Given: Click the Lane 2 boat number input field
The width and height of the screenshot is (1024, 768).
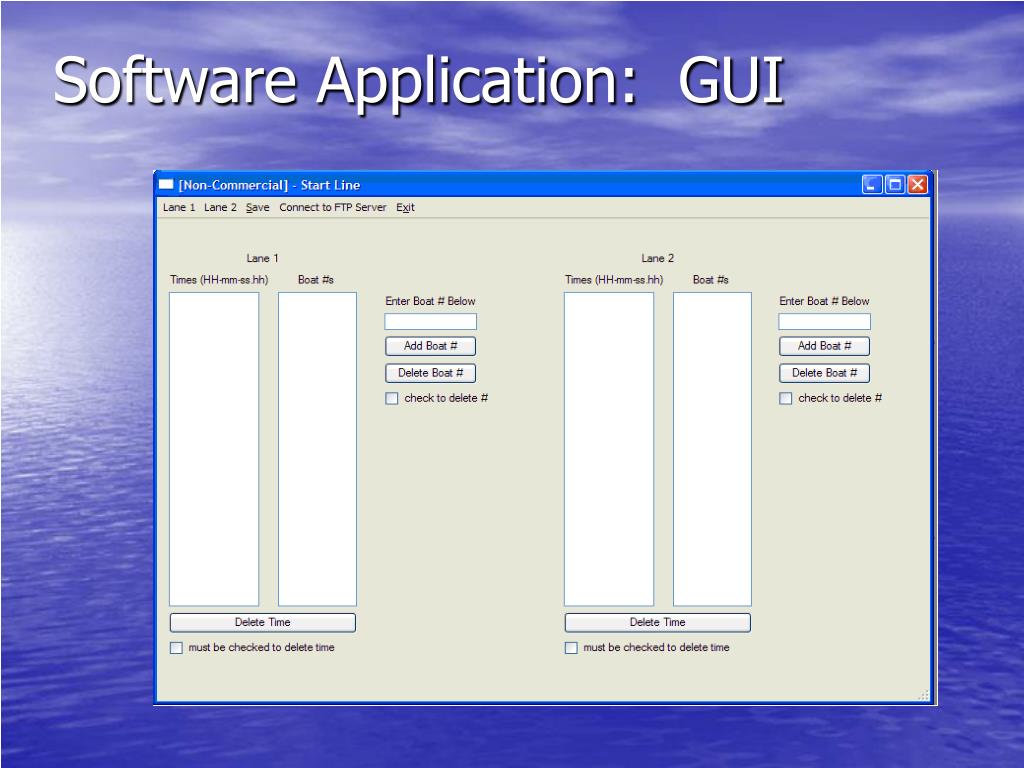Looking at the screenshot, I should click(824, 322).
